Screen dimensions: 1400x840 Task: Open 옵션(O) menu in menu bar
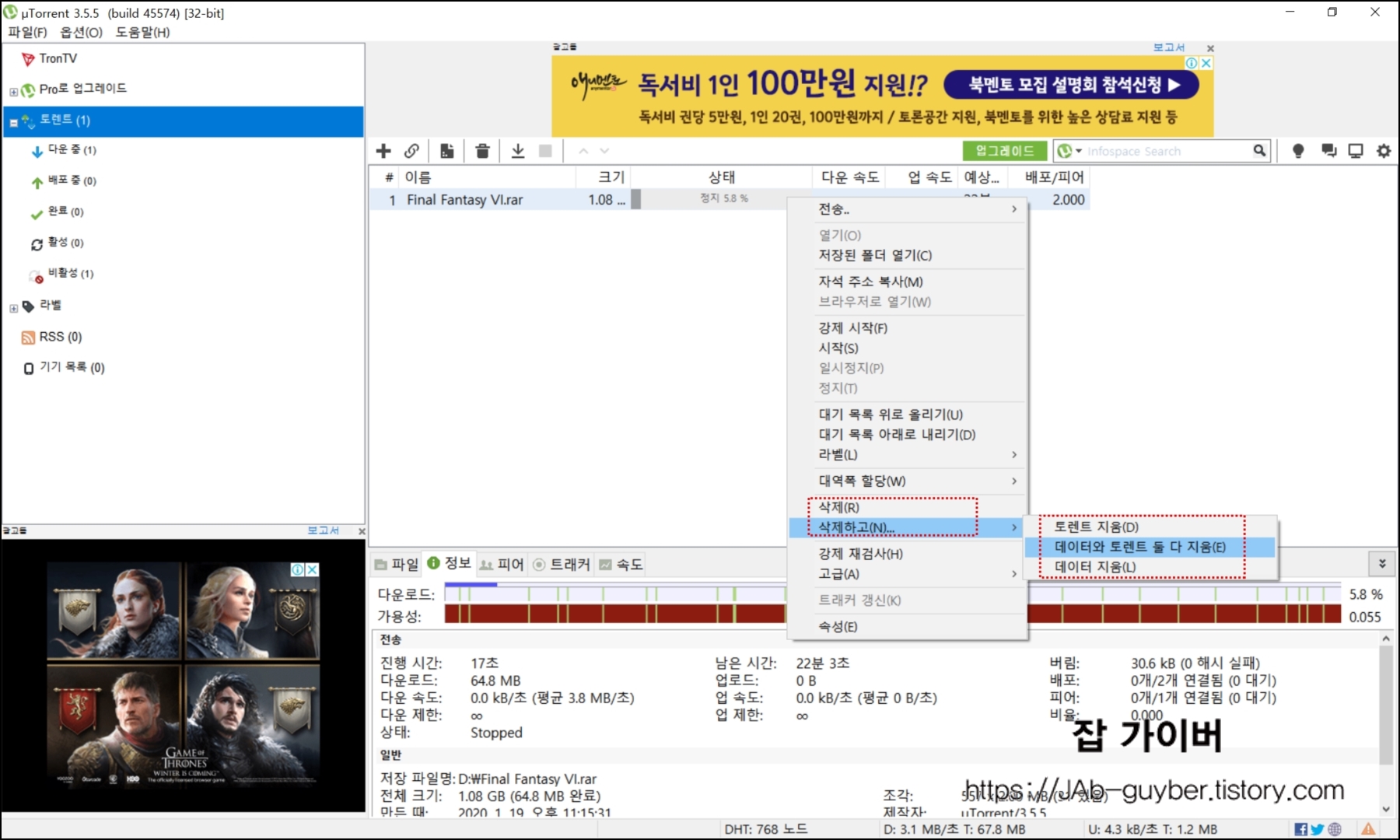point(82,32)
